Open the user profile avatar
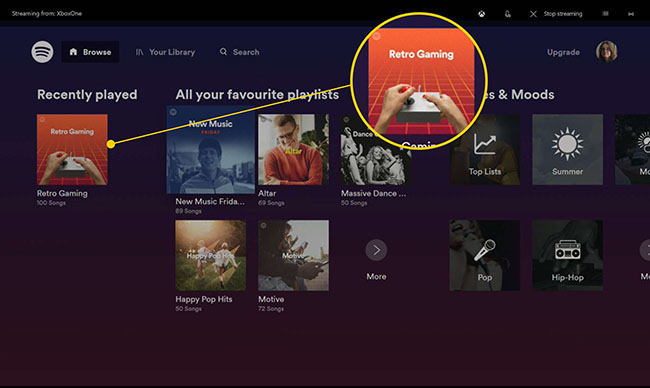Image resolution: width=650 pixels, height=388 pixels. click(x=606, y=52)
